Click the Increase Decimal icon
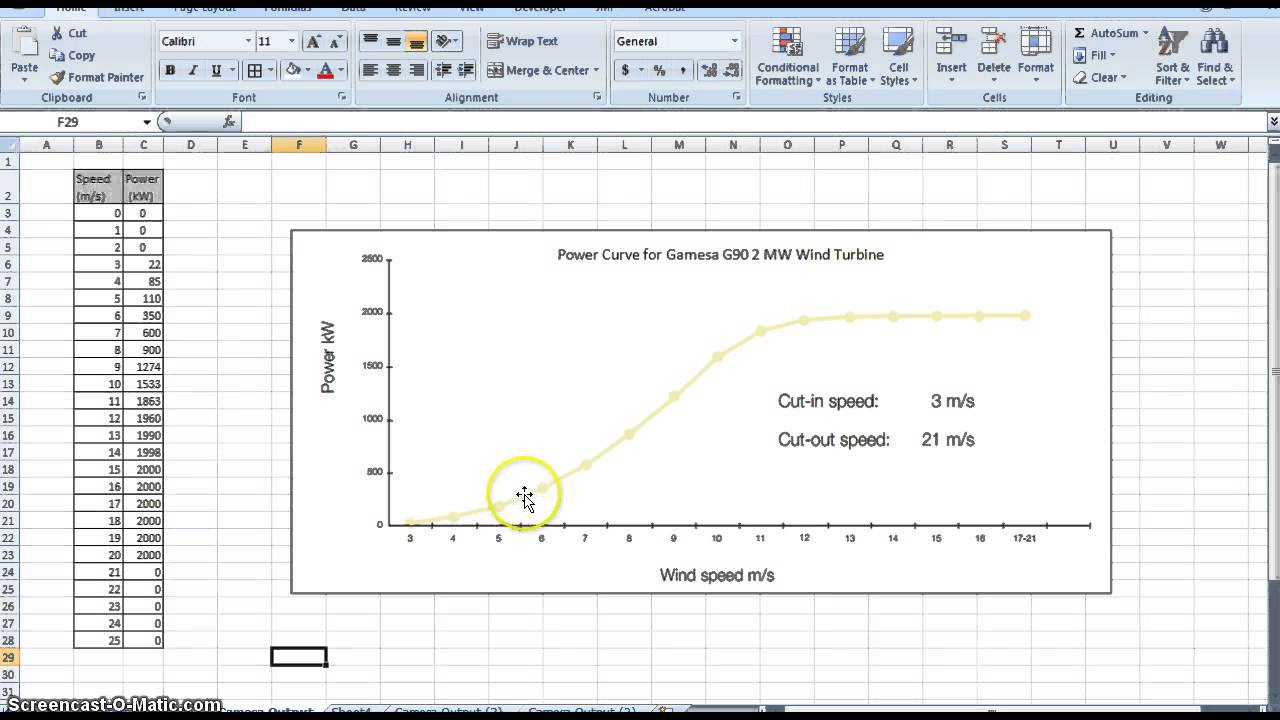Image resolution: width=1280 pixels, height=720 pixels. pos(709,70)
